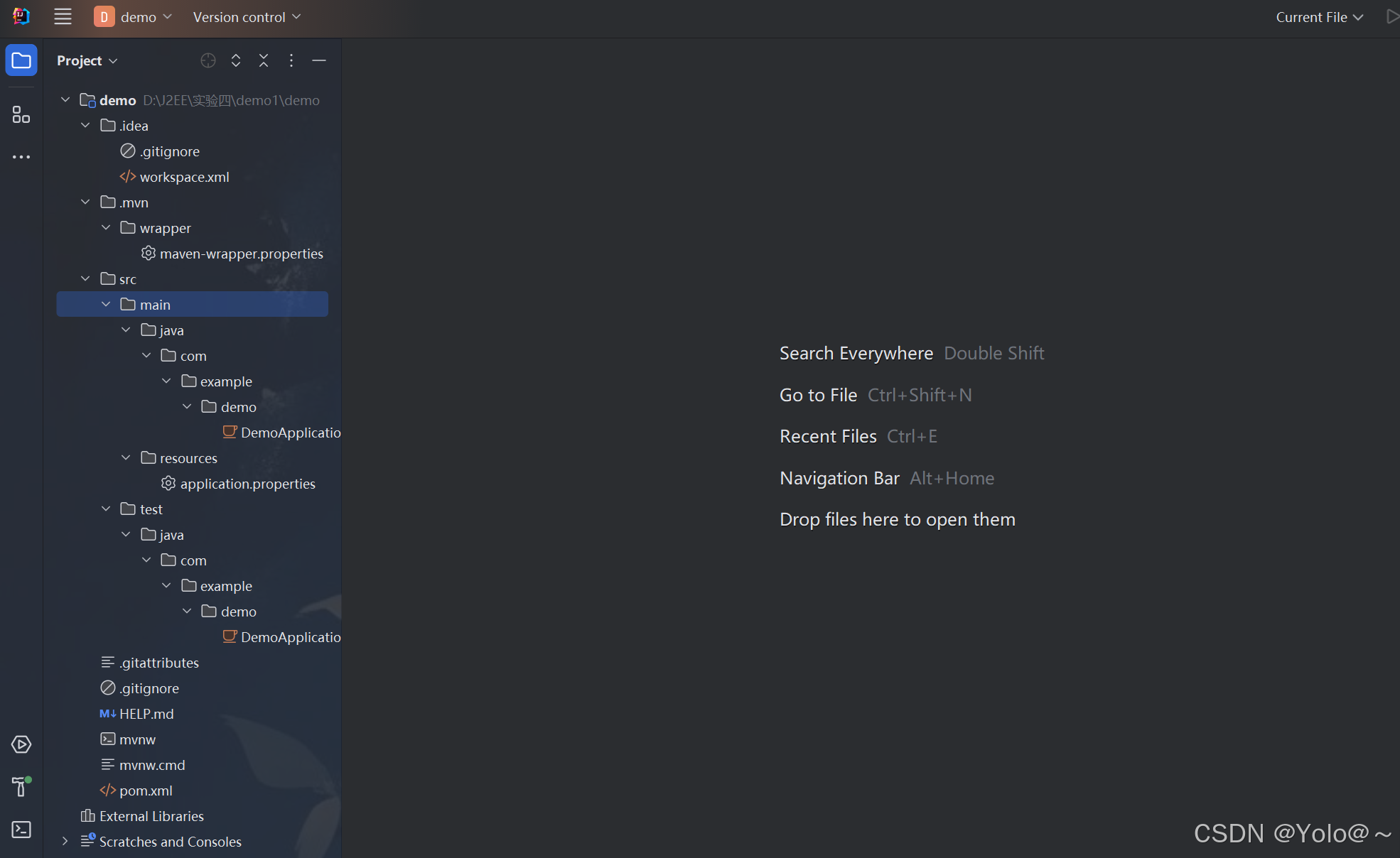Collapse the resources folder chevron

(x=126, y=458)
